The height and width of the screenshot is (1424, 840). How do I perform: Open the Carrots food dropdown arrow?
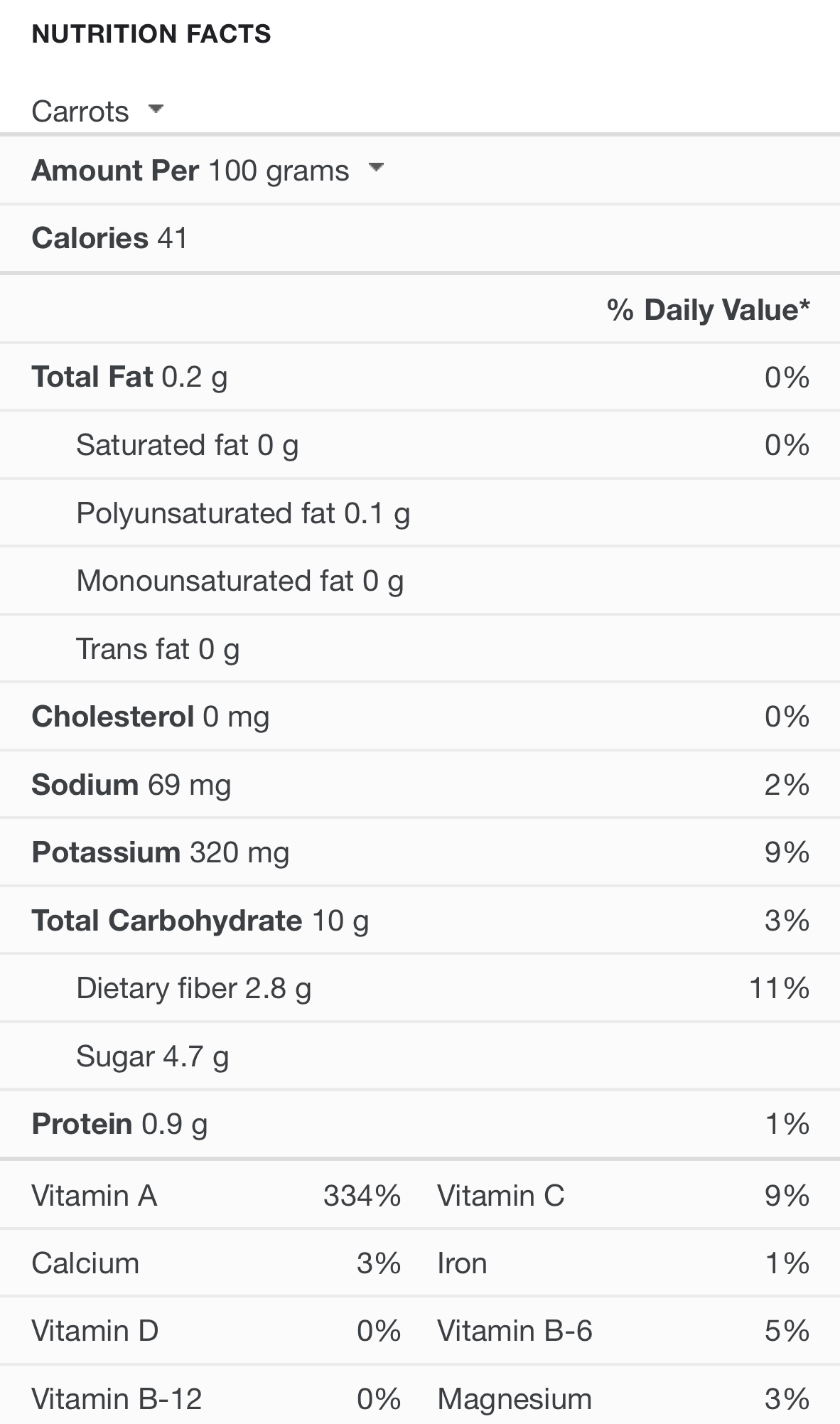click(156, 109)
